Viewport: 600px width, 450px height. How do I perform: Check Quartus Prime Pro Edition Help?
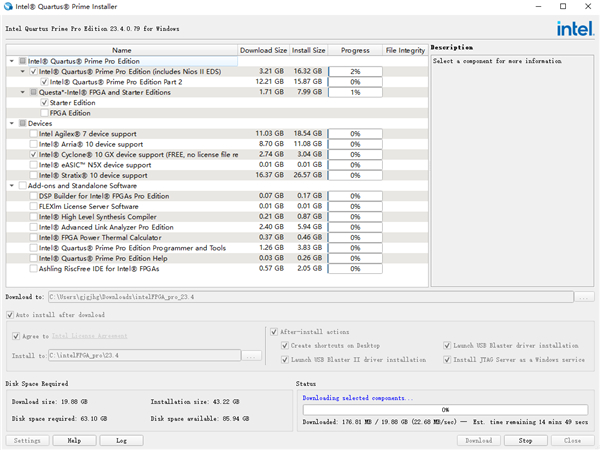tap(34, 258)
